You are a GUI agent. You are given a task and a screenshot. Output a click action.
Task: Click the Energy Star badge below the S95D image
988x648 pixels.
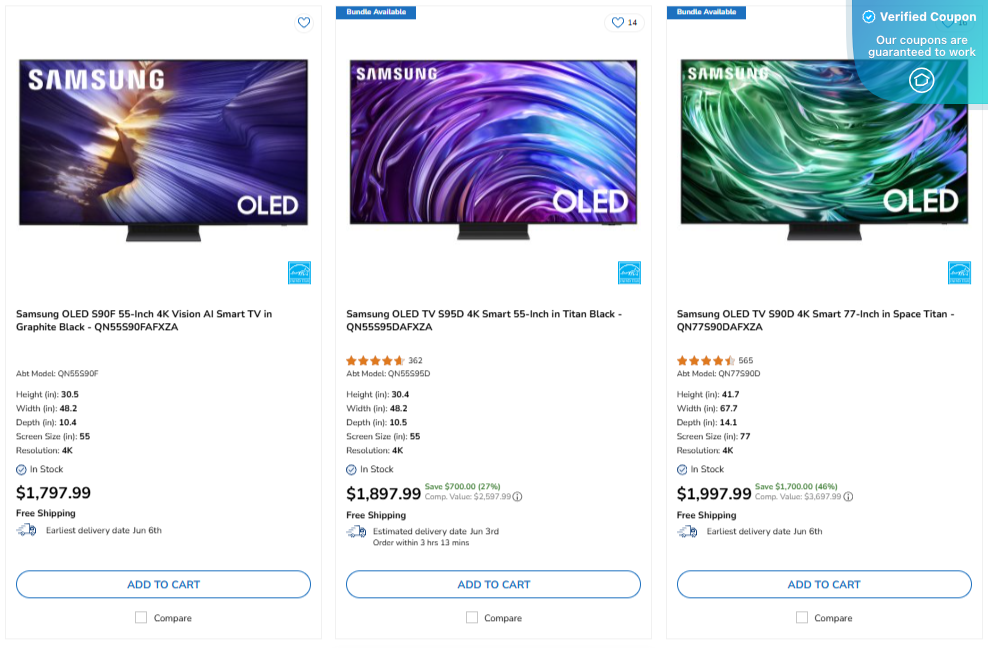[x=630, y=271]
